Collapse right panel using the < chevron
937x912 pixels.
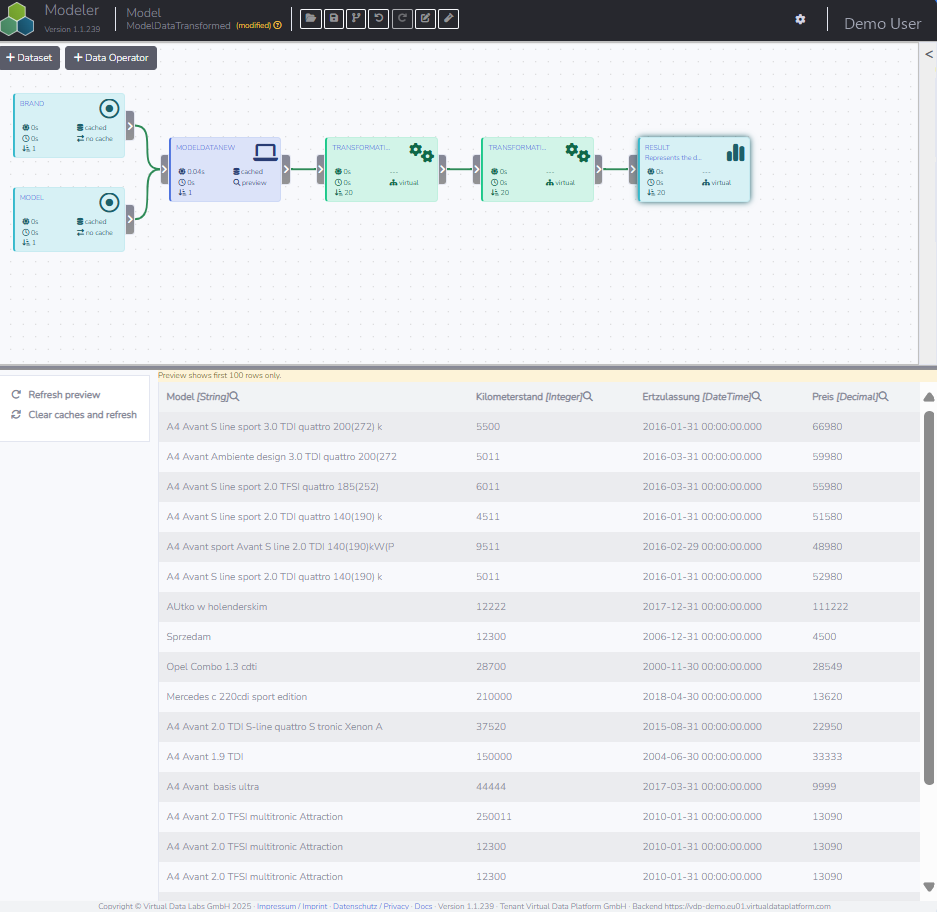(929, 54)
